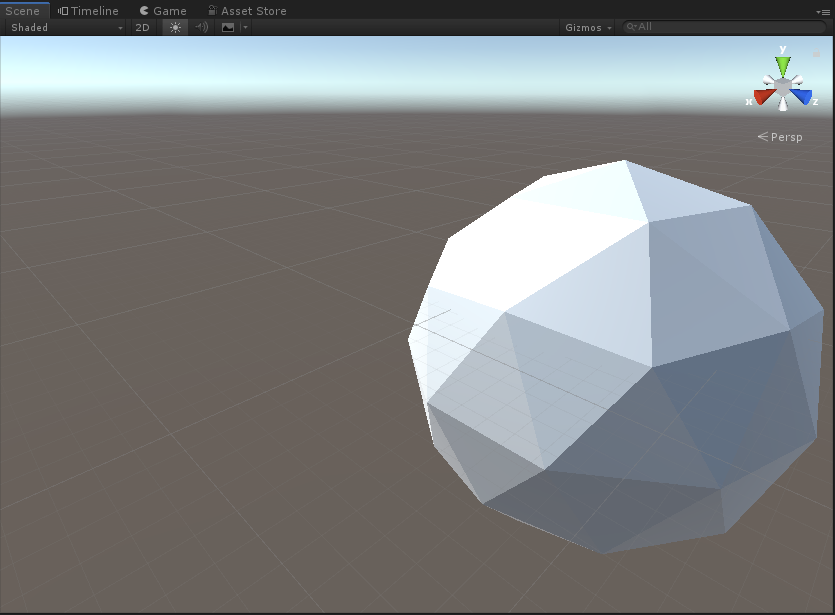Open the Timeline tab
This screenshot has width=835, height=615.
[x=88, y=11]
